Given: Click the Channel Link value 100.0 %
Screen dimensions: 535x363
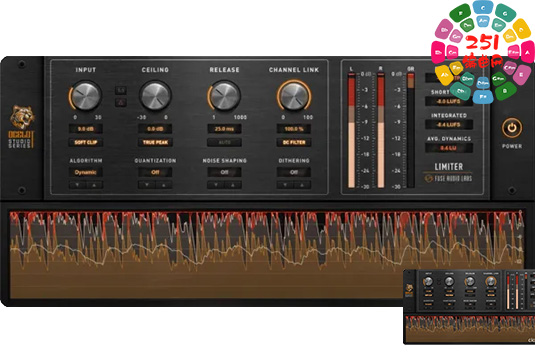Looking at the screenshot, I should tap(294, 129).
